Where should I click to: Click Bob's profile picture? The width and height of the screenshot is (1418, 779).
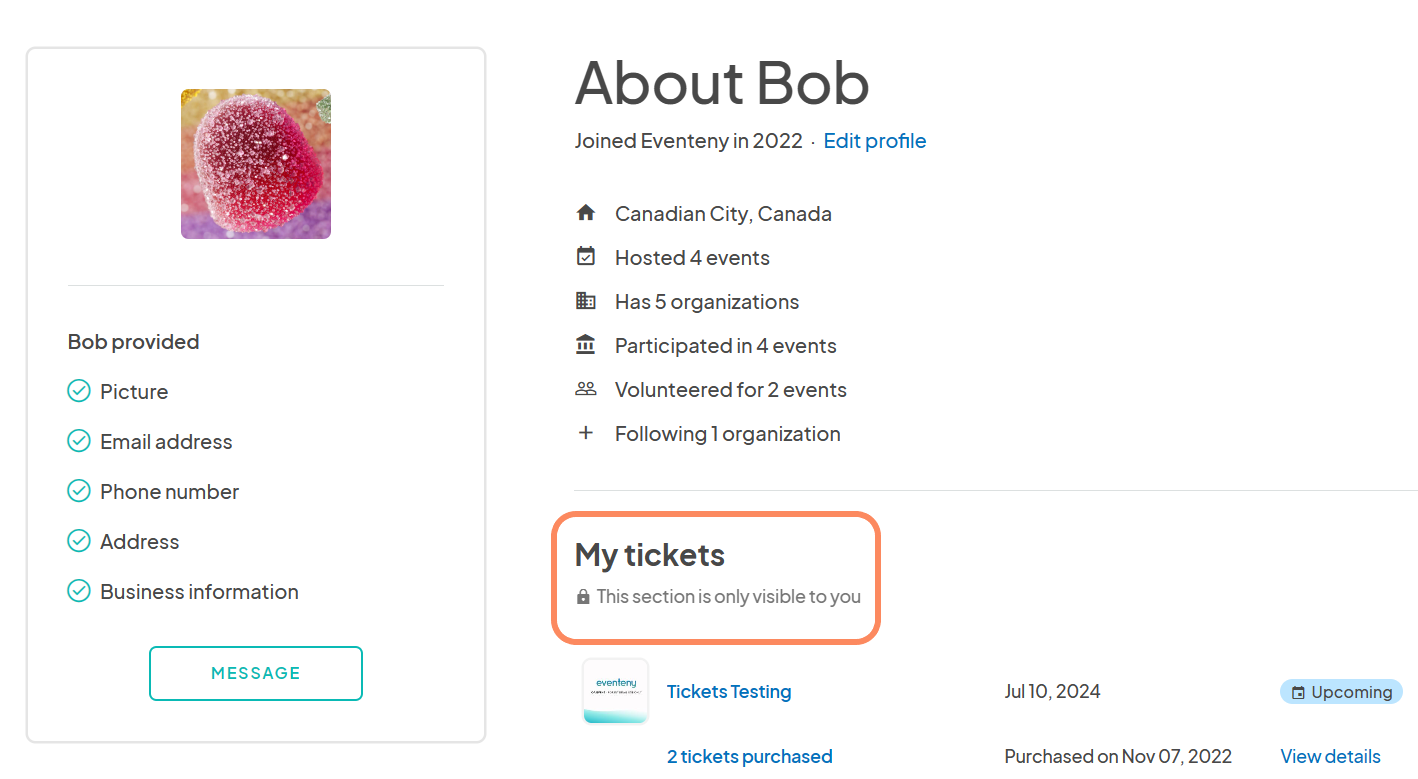[255, 163]
